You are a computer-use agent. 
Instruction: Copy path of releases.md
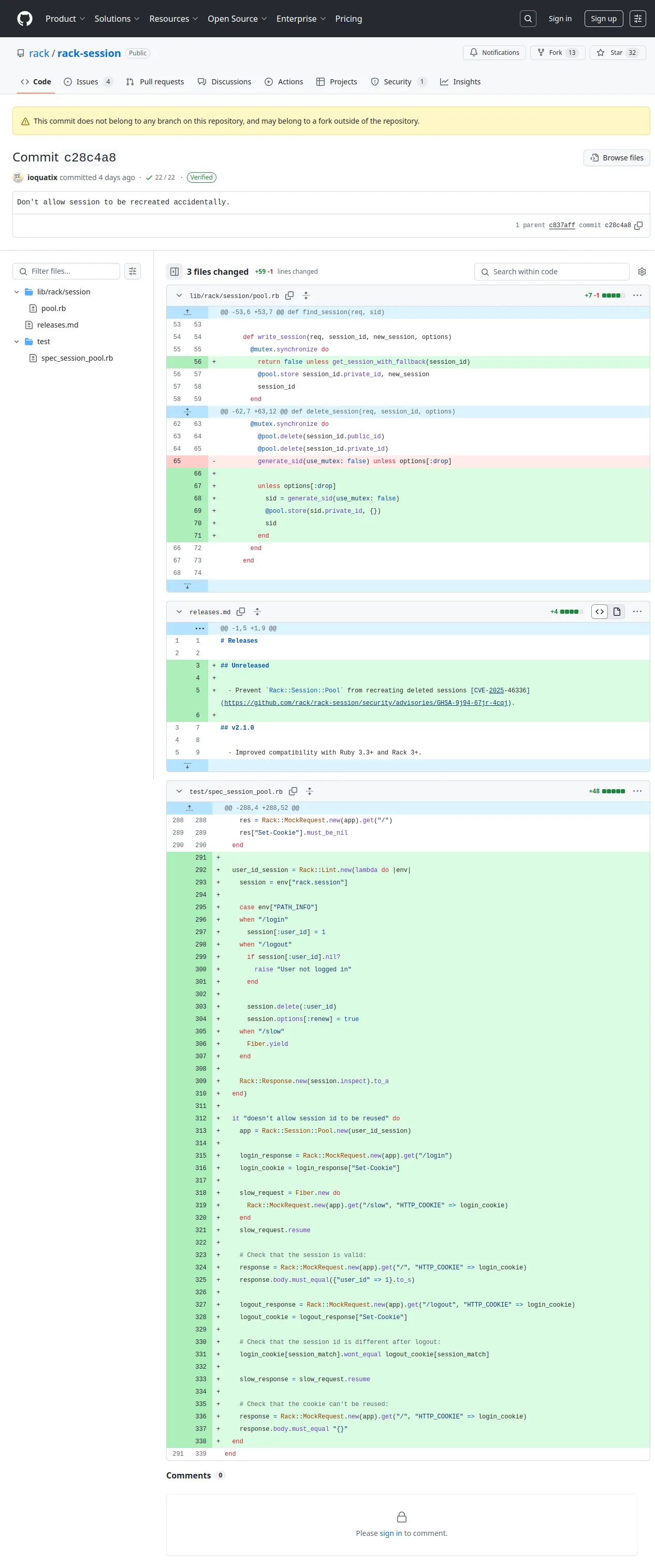click(x=241, y=612)
